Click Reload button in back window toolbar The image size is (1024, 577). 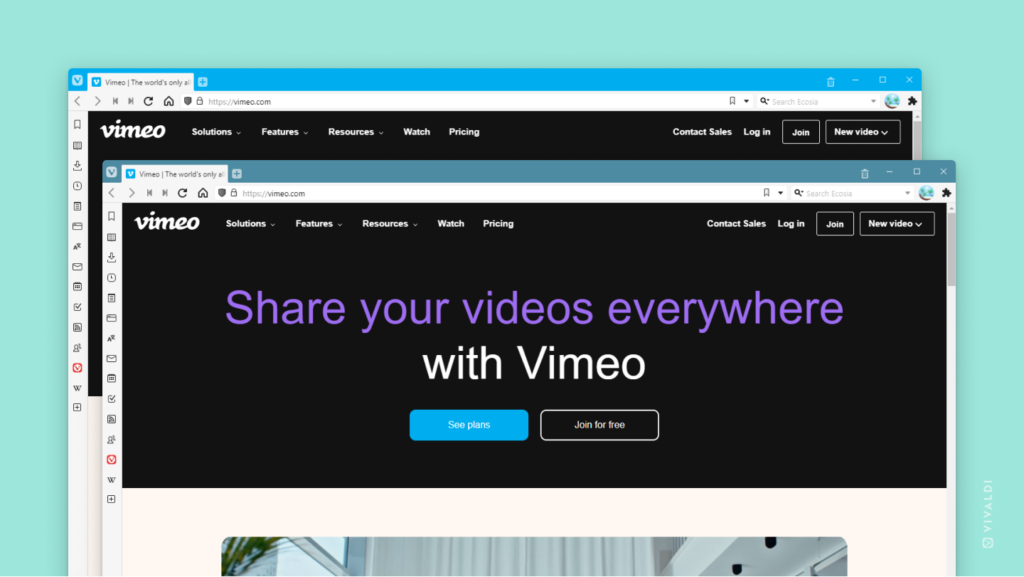pyautogui.click(x=148, y=101)
